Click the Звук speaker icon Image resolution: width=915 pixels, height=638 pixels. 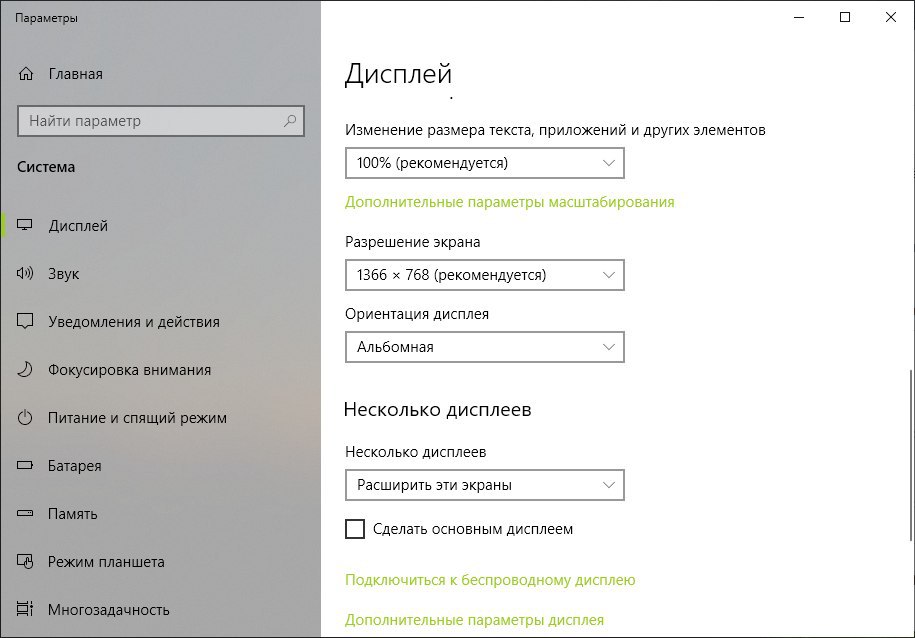pyautogui.click(x=25, y=273)
